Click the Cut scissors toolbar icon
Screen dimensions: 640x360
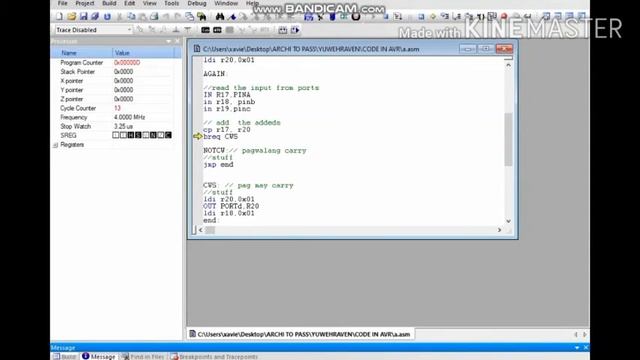click(x=119, y=16)
